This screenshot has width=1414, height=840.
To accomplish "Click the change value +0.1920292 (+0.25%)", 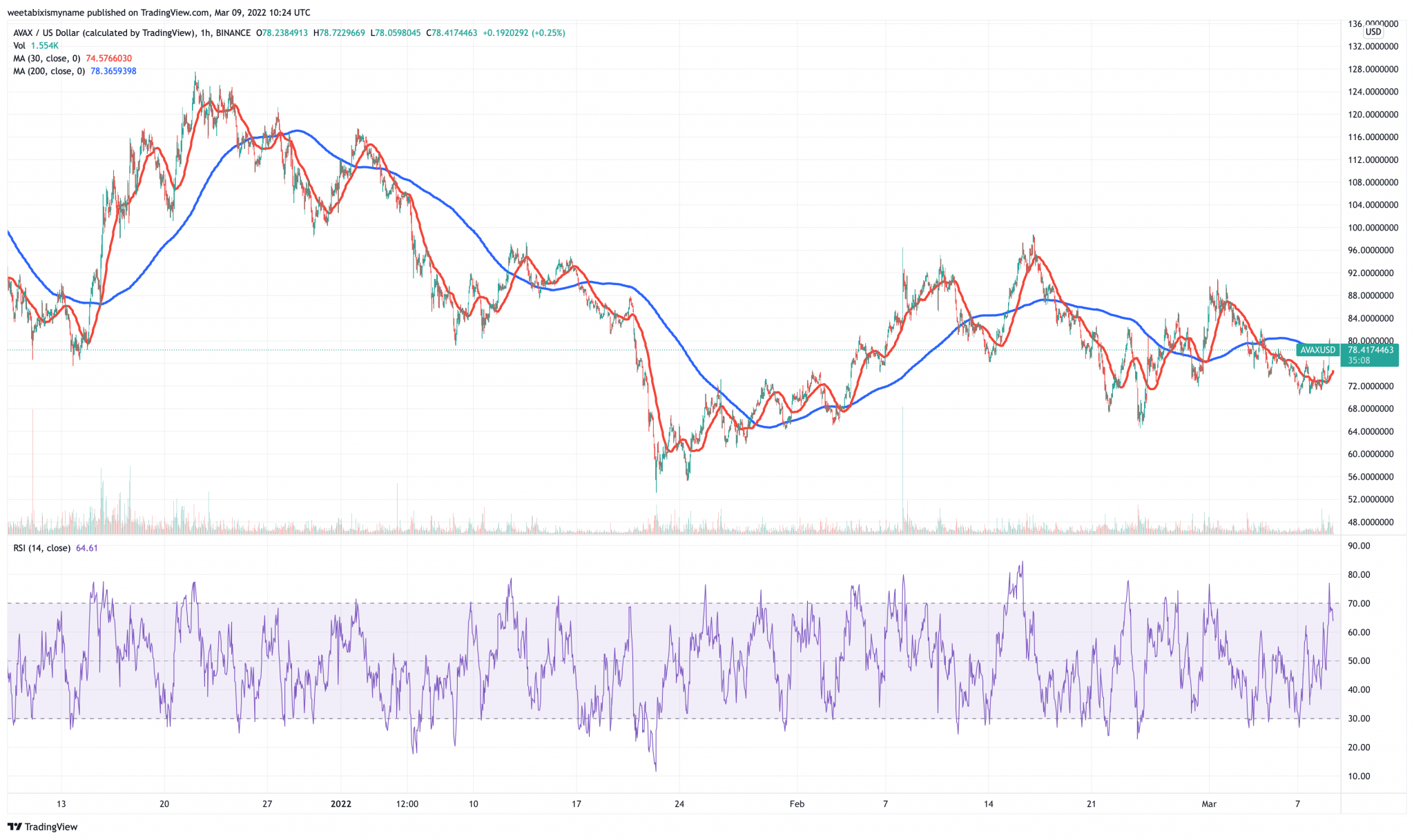I will click(x=523, y=33).
